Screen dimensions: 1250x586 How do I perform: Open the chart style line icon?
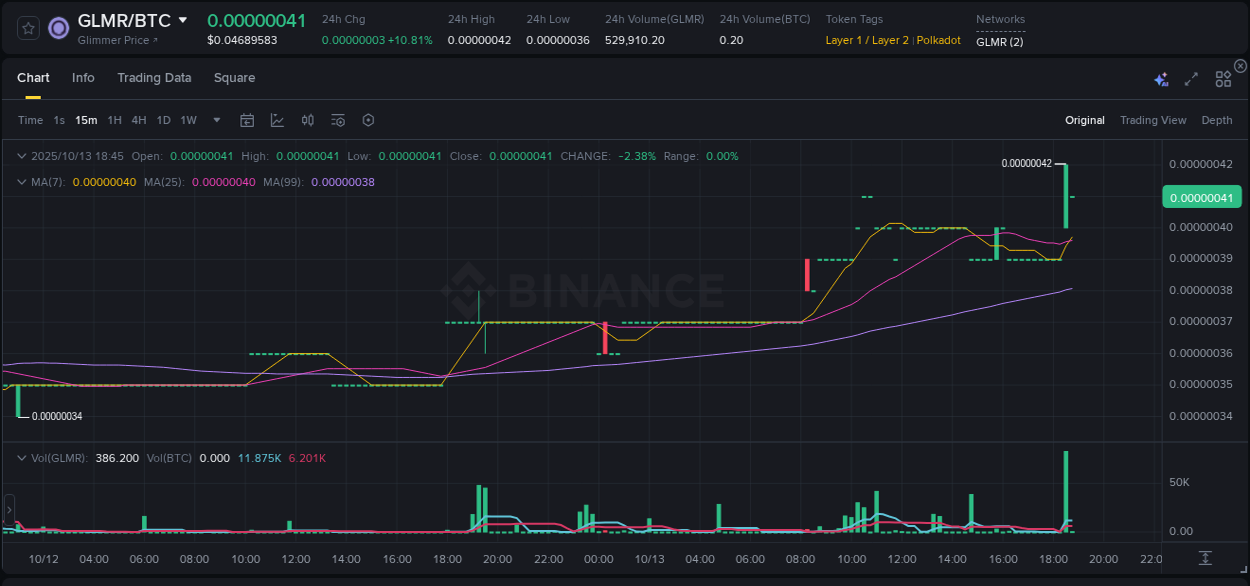click(x=277, y=120)
